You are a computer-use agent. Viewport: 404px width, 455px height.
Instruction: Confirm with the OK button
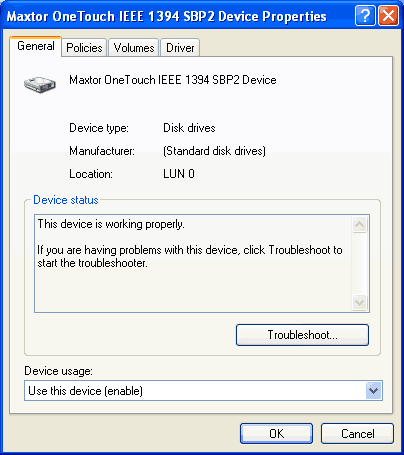point(276,433)
